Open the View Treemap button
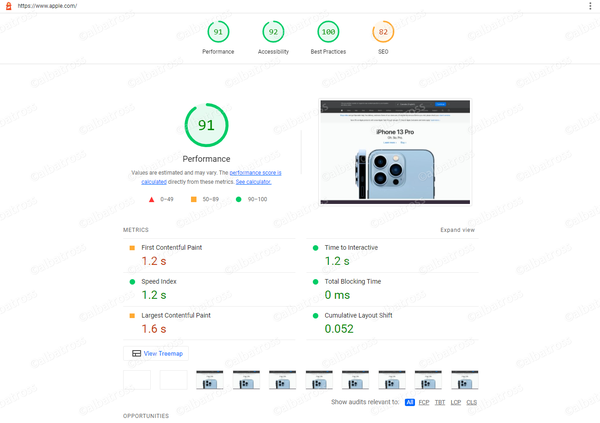 [x=156, y=353]
